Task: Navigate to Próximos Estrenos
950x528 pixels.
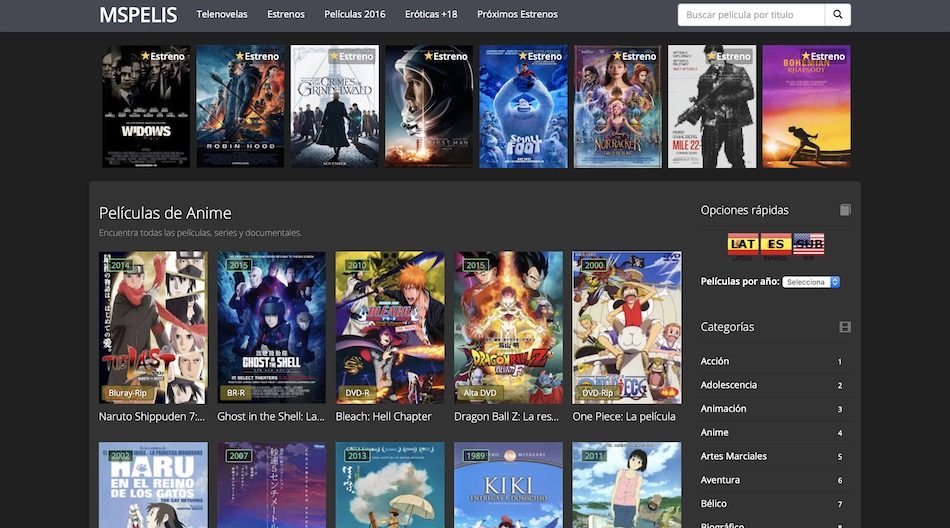Action: [517, 15]
